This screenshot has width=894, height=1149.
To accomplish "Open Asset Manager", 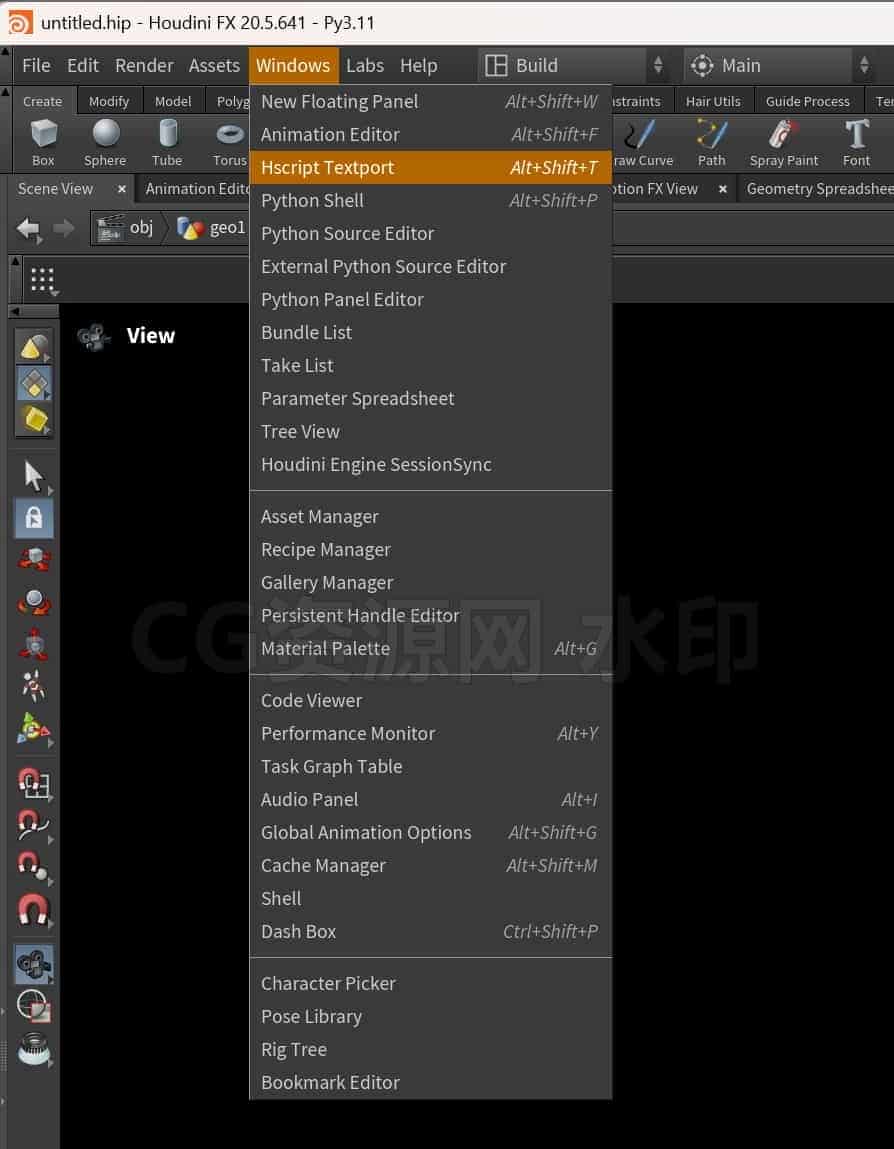I will point(431,516).
